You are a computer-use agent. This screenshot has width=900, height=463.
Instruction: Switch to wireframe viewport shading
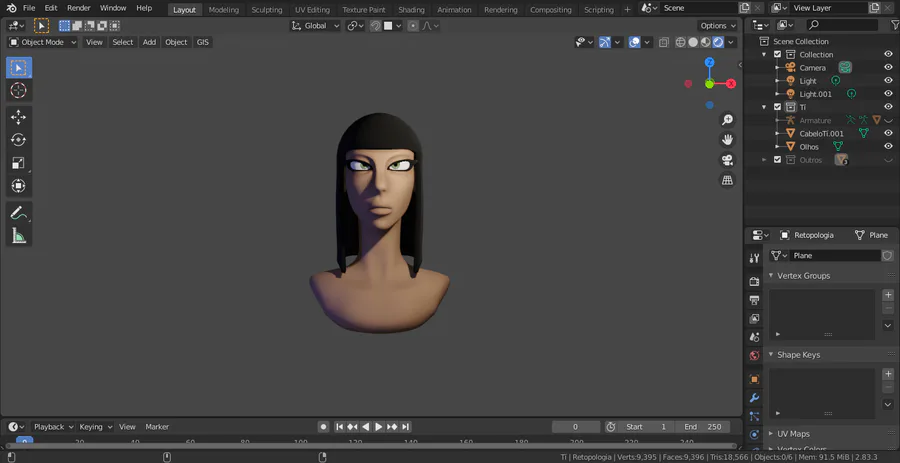point(680,42)
